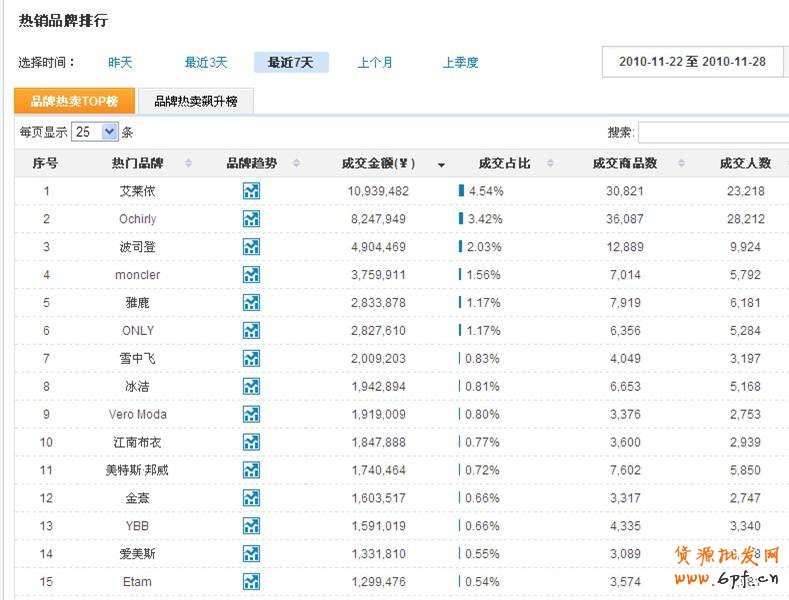Click brand name 雪中飞
789x600 pixels.
pyautogui.click(x=137, y=358)
